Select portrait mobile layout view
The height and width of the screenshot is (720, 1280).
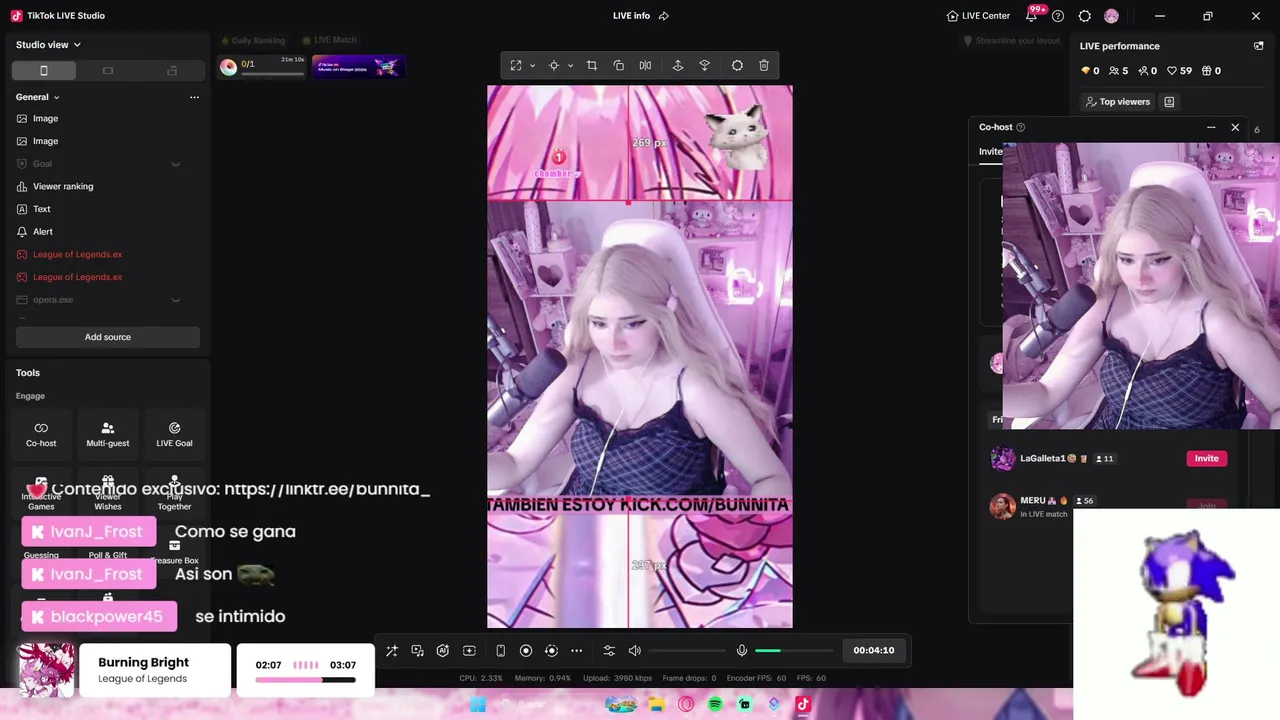[44, 71]
